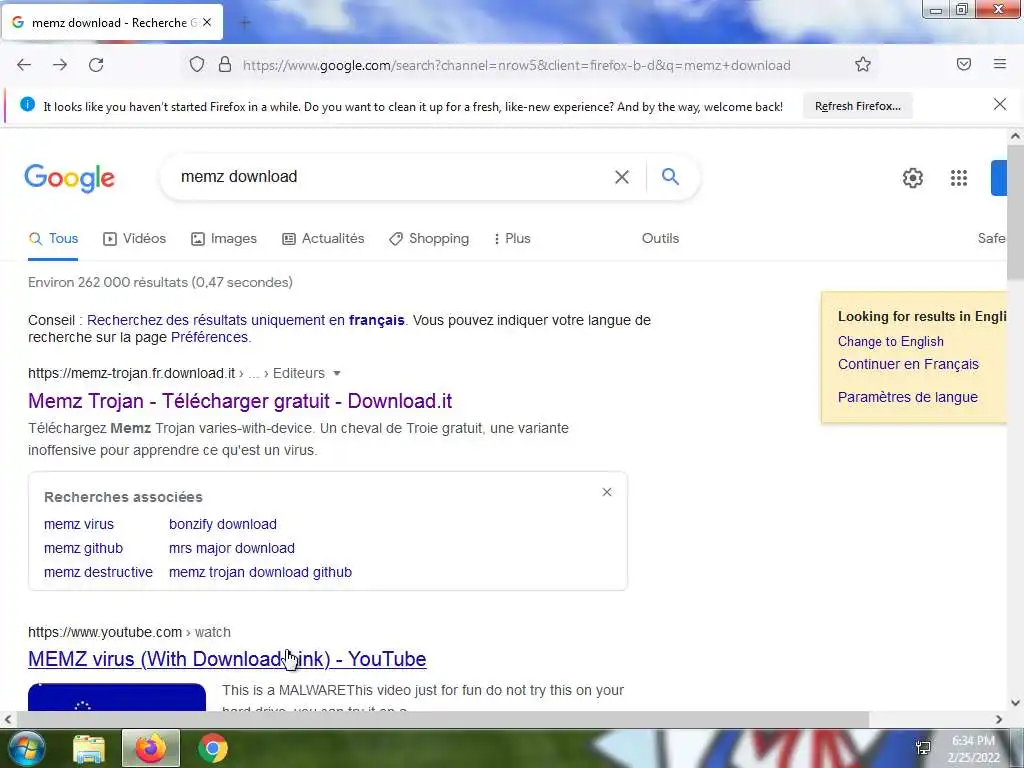The height and width of the screenshot is (768, 1024).
Task: Close the memz download tab
Action: click(207, 22)
